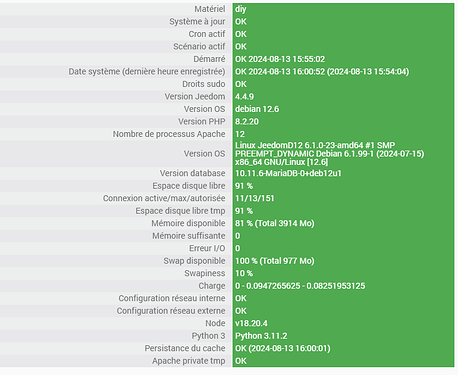Click the Matériel value 'diy'
458x375 pixels.
[241, 9]
